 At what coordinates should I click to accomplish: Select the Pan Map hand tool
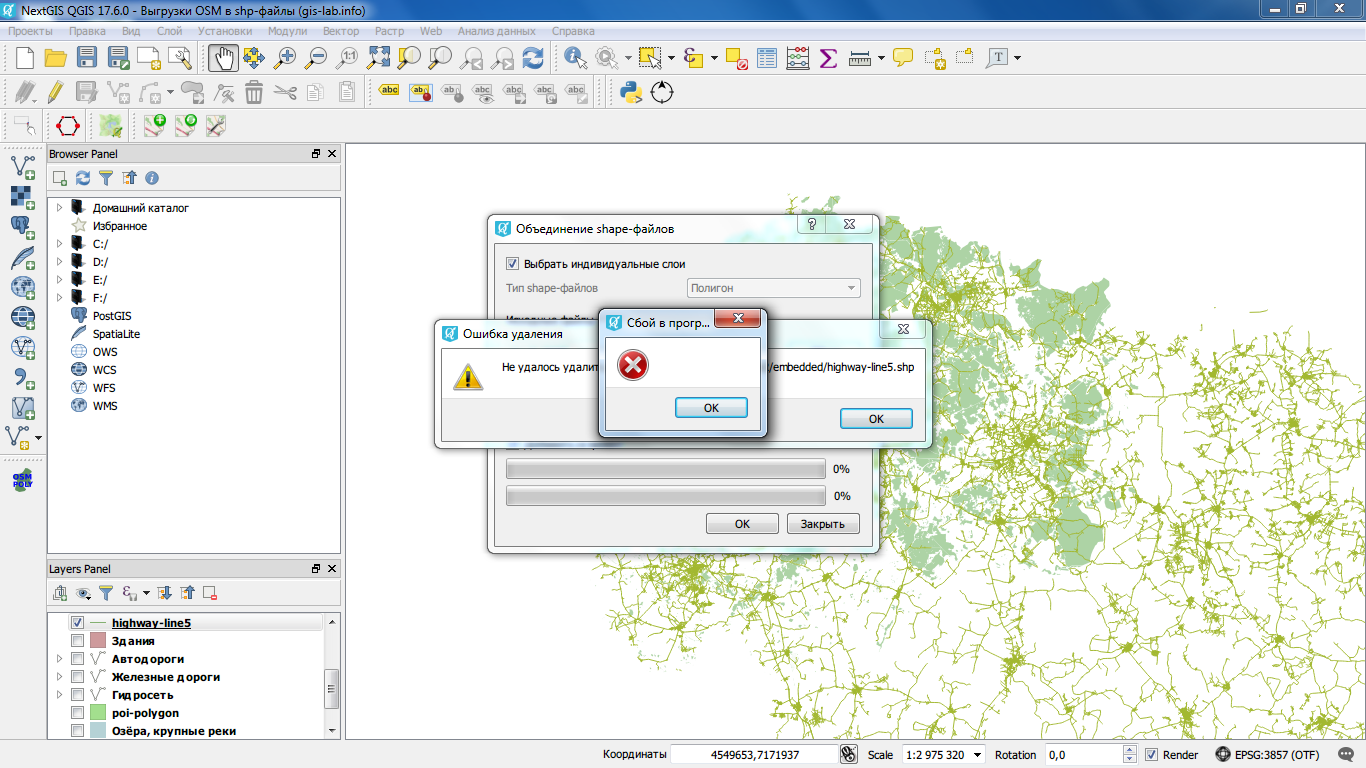223,58
